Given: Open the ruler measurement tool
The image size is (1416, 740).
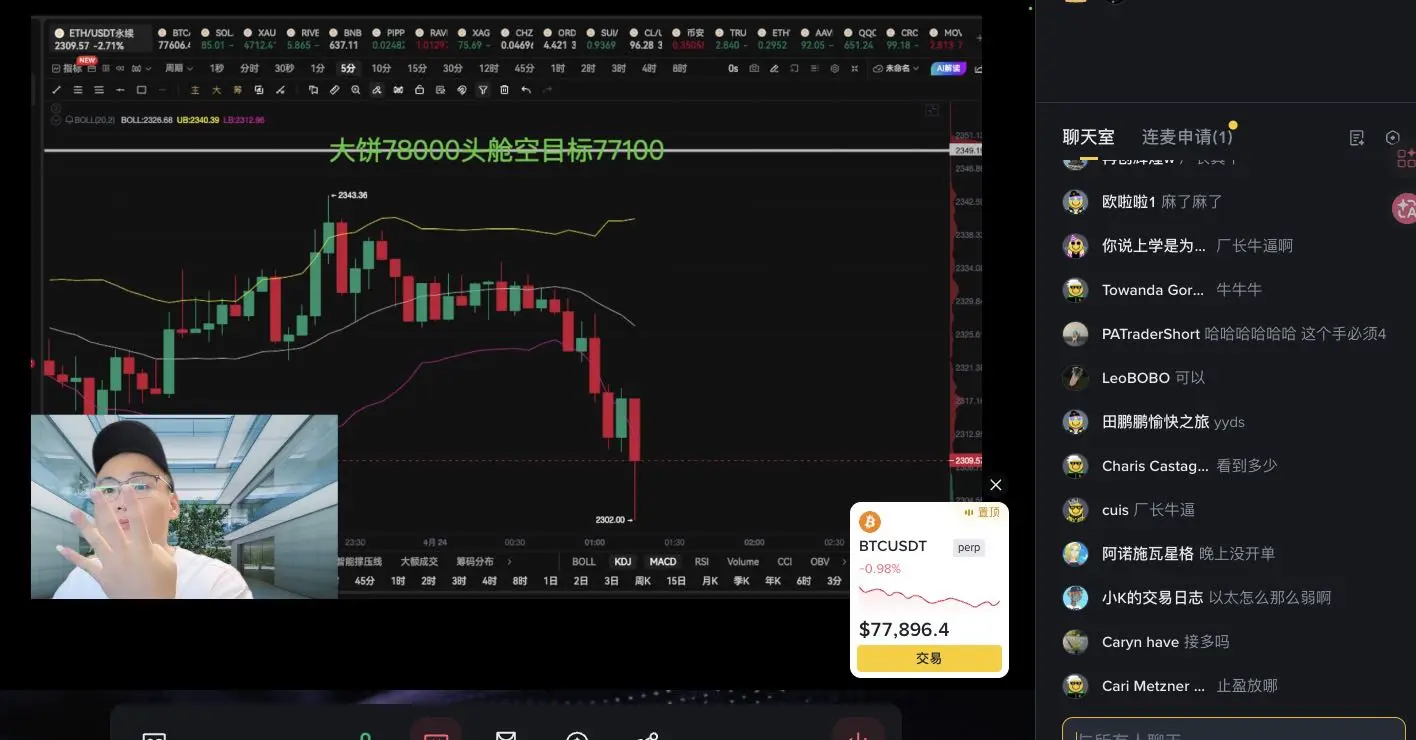Looking at the screenshot, I should pyautogui.click(x=334, y=90).
